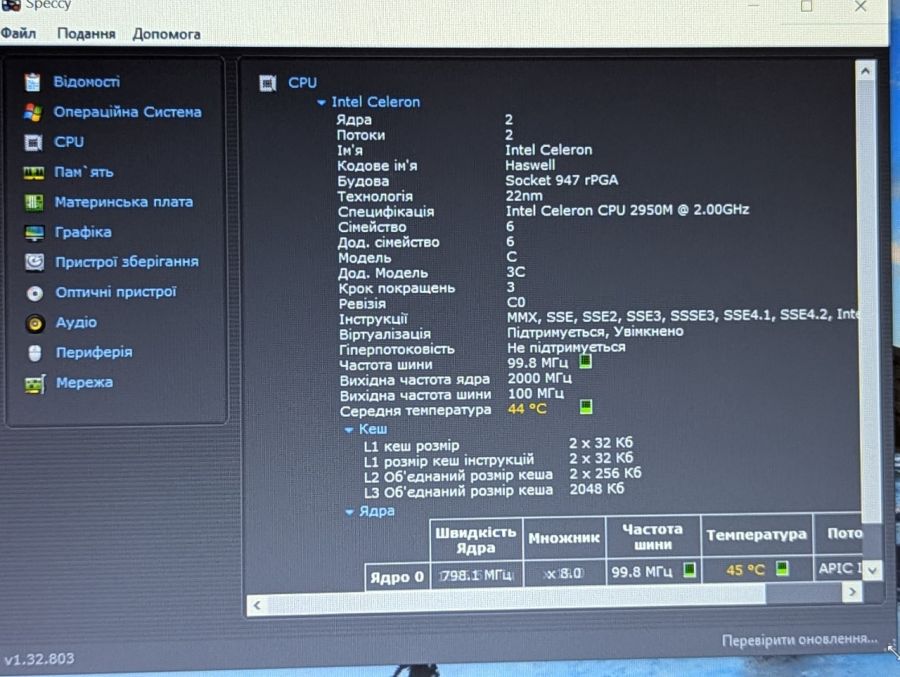Collapse the Ядра section

coord(349,512)
